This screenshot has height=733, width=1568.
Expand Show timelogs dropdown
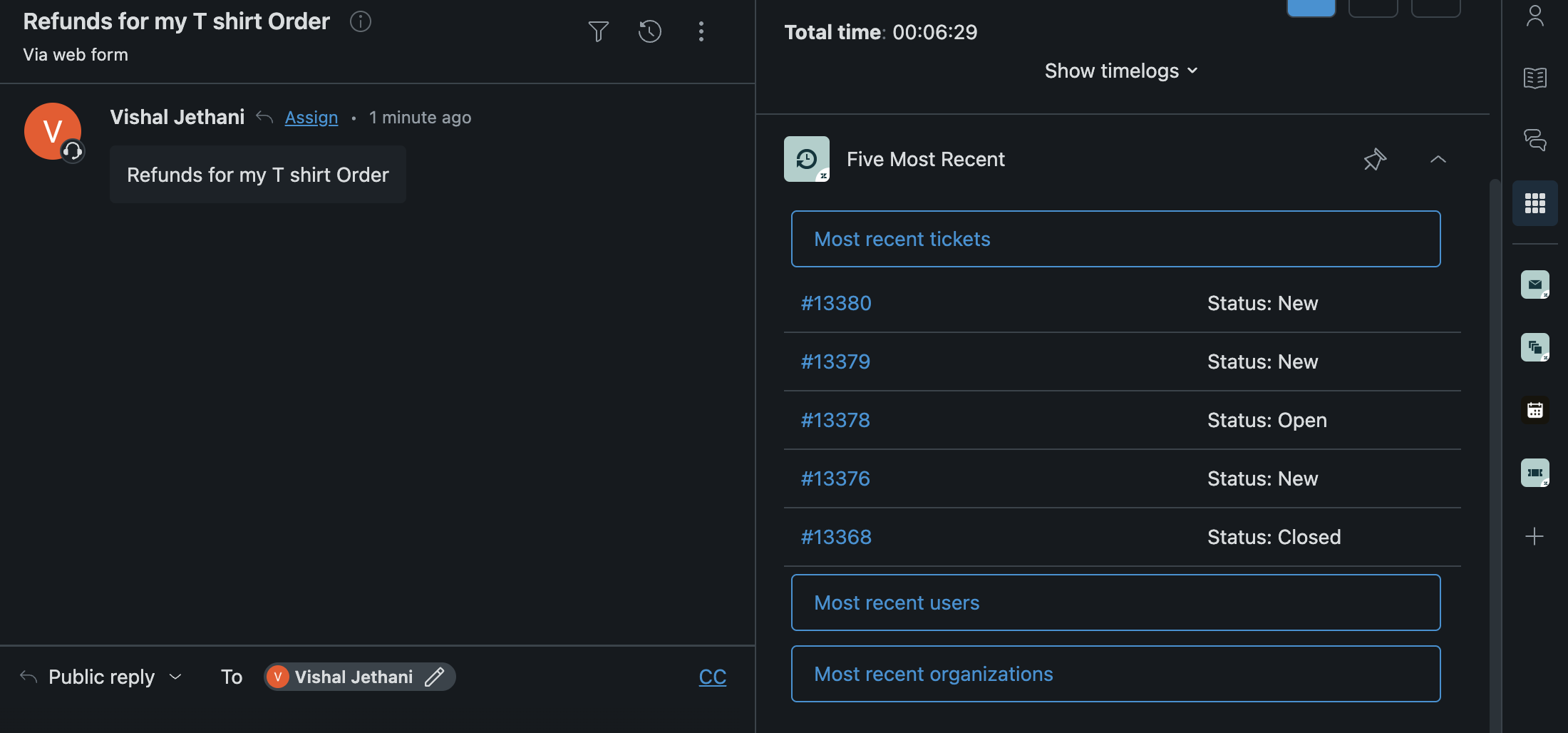[x=1120, y=71]
